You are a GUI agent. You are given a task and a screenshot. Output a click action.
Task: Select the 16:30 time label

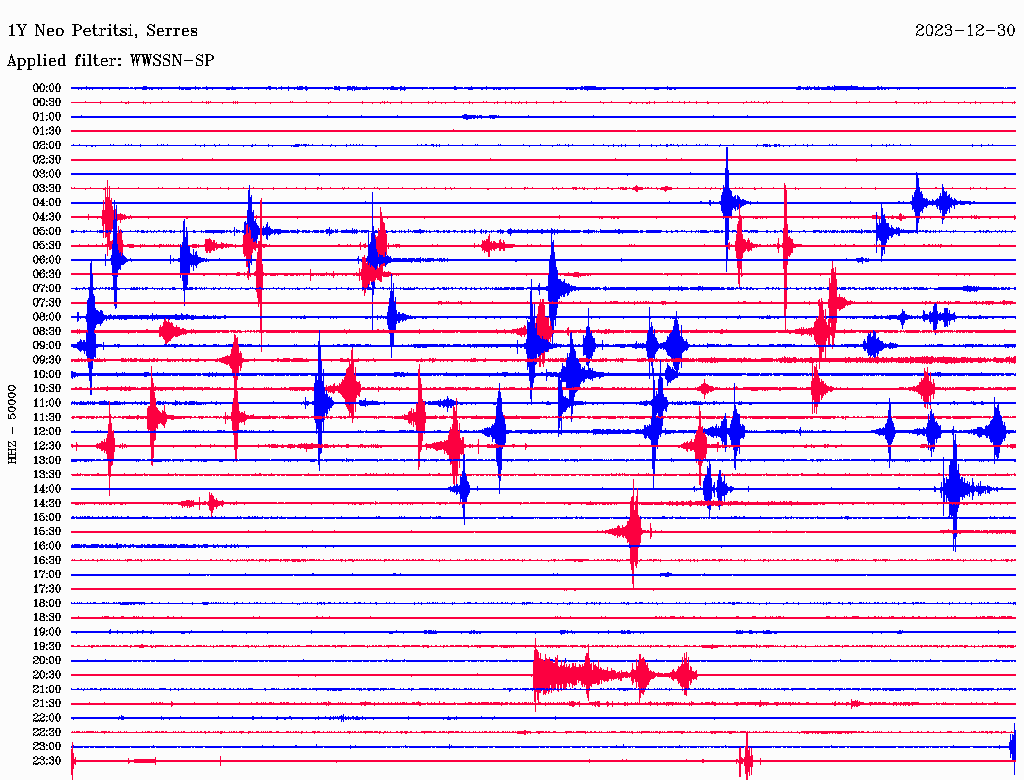(47, 561)
